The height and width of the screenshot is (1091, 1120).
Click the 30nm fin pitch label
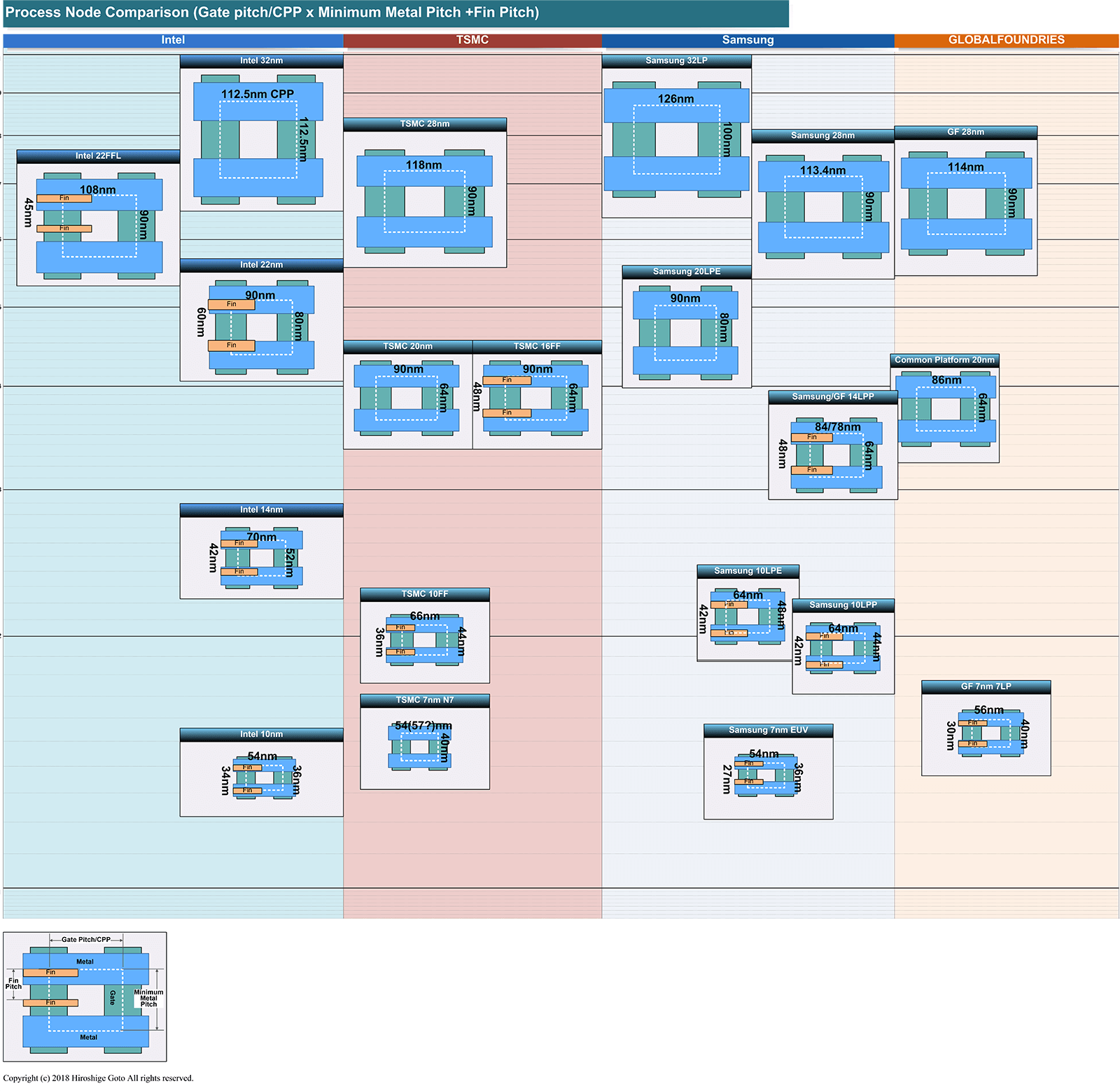[x=951, y=735]
